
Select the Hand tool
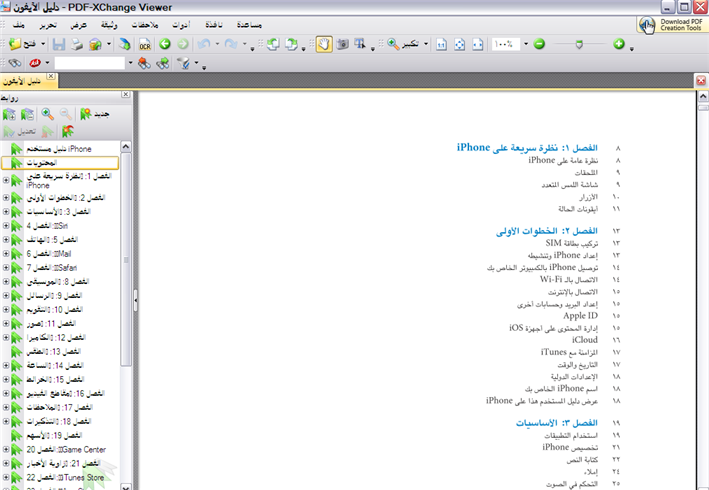(323, 45)
